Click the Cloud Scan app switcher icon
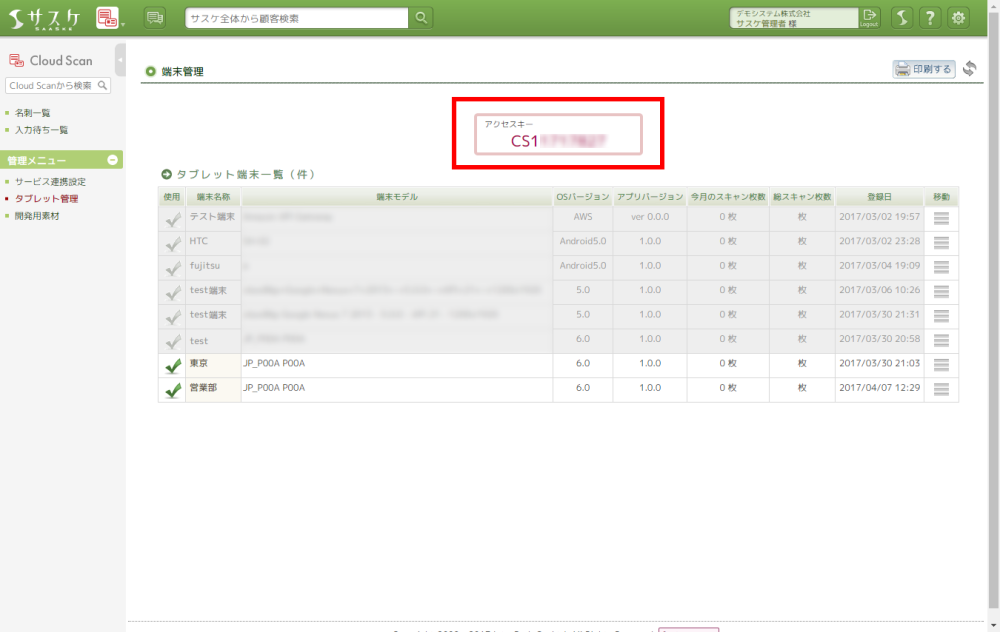The height and width of the screenshot is (632, 1000). [x=107, y=17]
